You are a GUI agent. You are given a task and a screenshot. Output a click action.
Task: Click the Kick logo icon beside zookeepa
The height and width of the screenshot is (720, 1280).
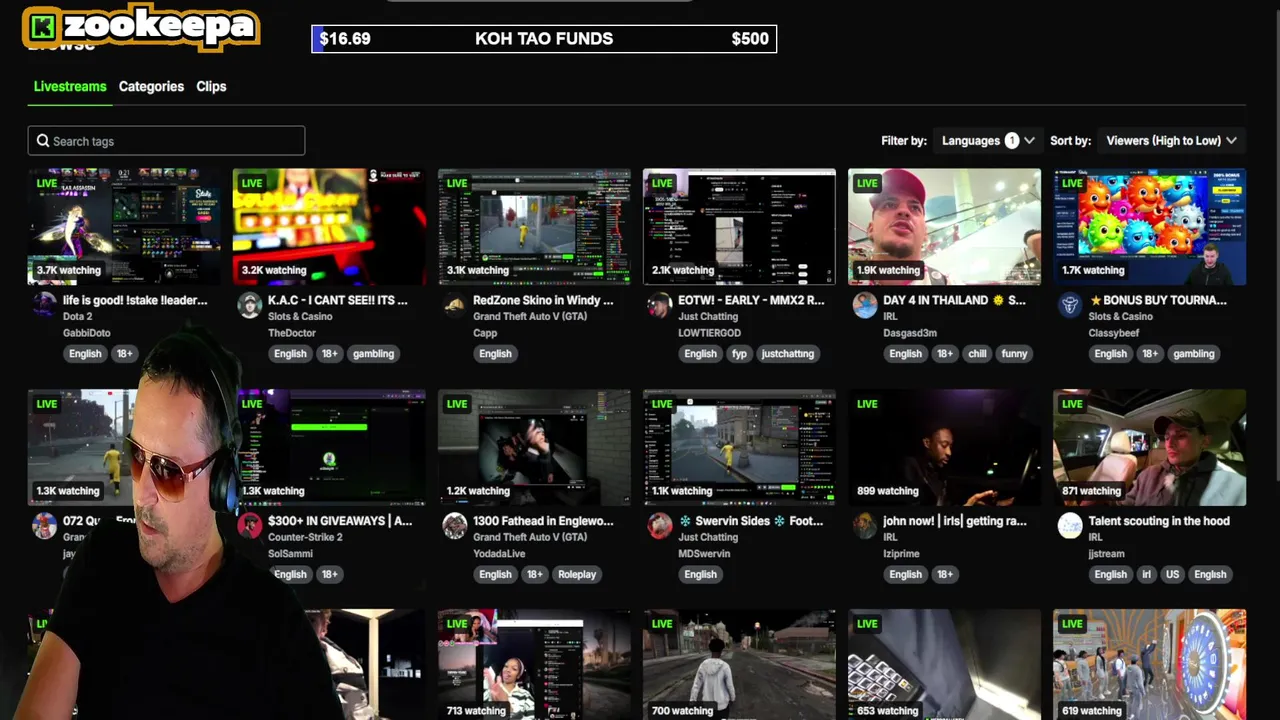43,27
